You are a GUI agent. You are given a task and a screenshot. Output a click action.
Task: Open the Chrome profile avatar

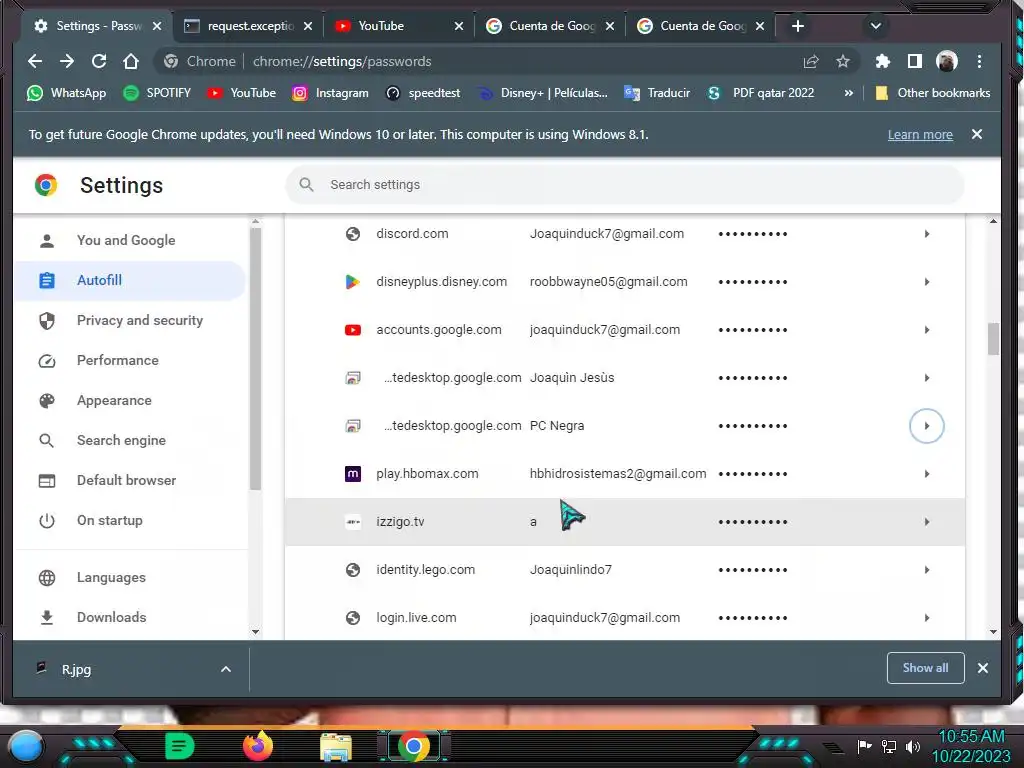coord(947,61)
